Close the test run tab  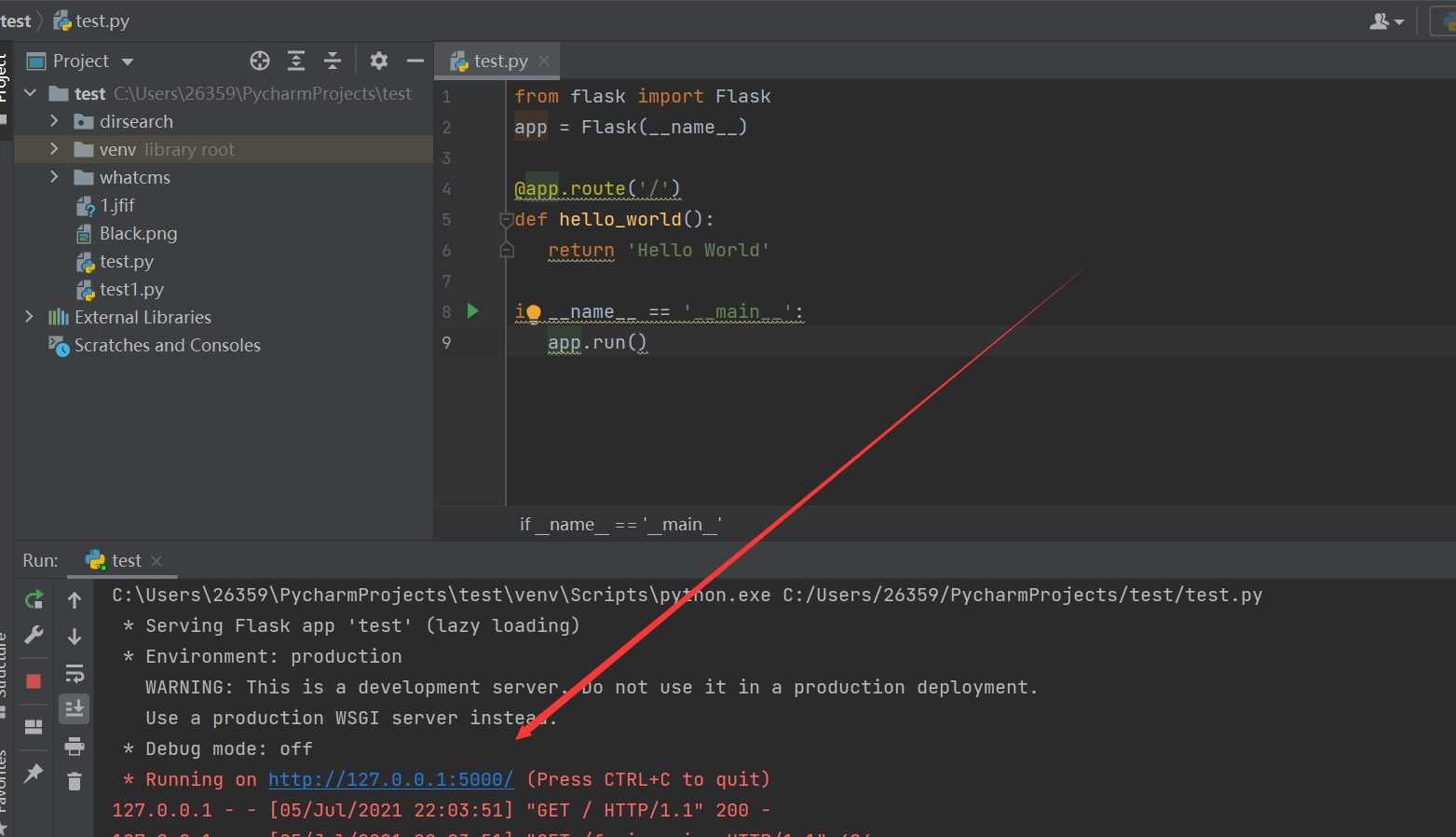pos(156,560)
